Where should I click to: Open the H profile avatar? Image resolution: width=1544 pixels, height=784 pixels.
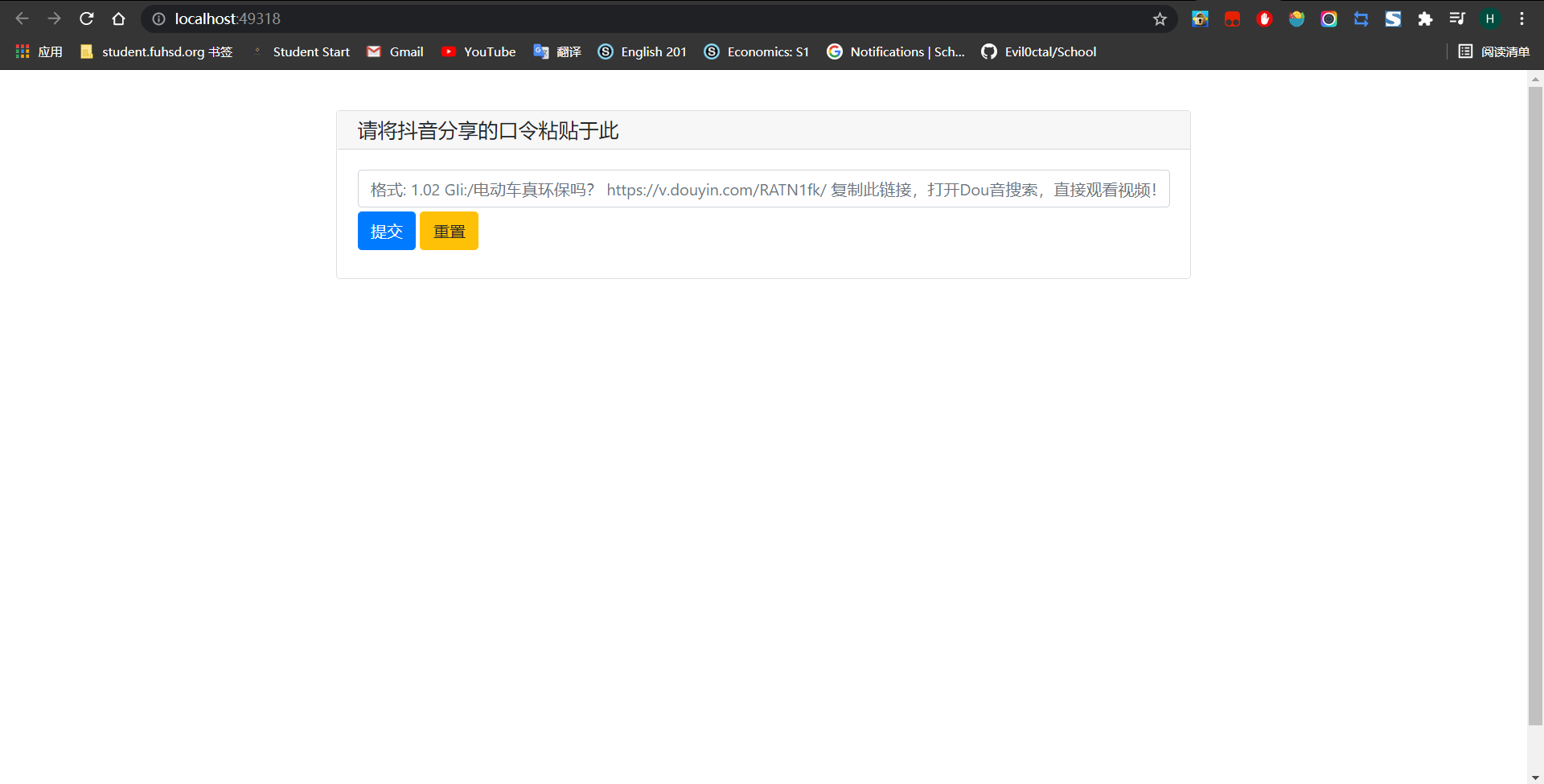[1489, 18]
